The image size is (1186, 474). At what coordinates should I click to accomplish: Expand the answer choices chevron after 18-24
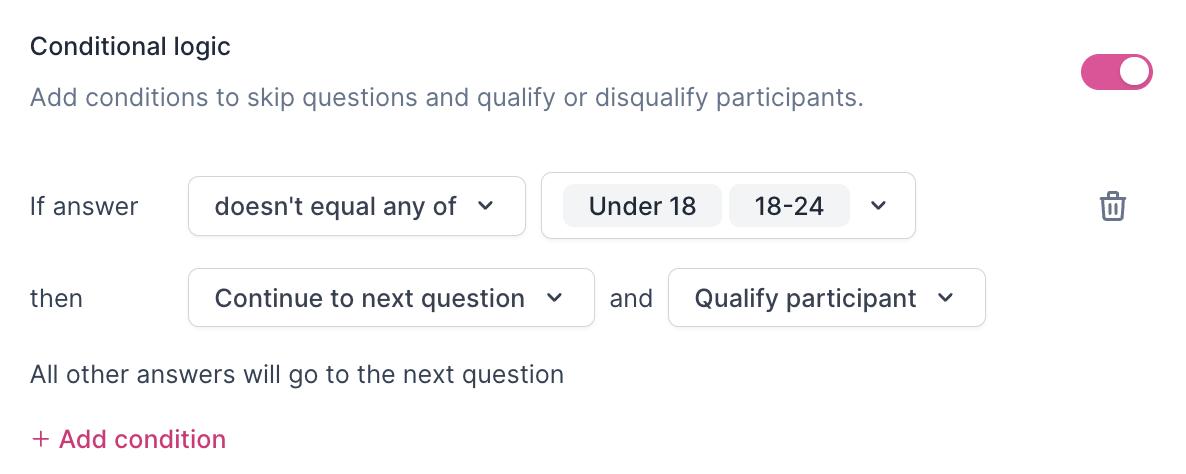878,206
